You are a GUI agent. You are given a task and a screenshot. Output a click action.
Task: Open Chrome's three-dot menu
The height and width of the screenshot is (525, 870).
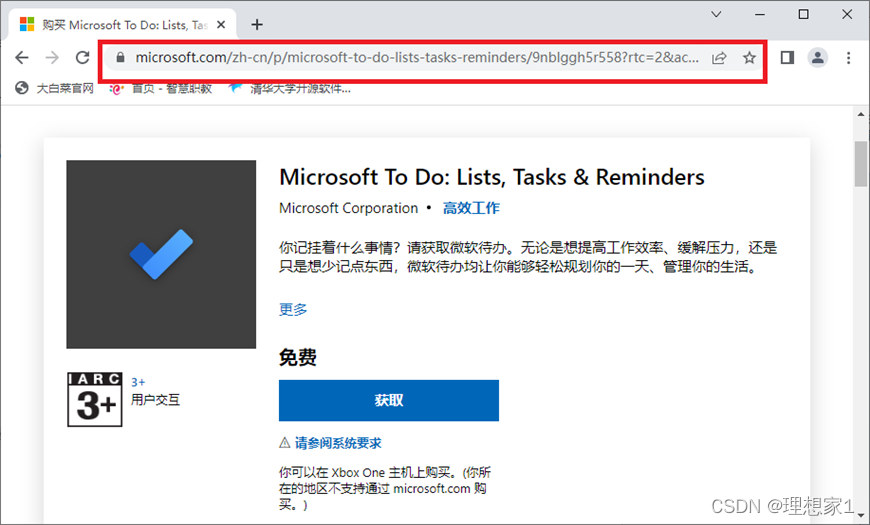click(x=848, y=58)
